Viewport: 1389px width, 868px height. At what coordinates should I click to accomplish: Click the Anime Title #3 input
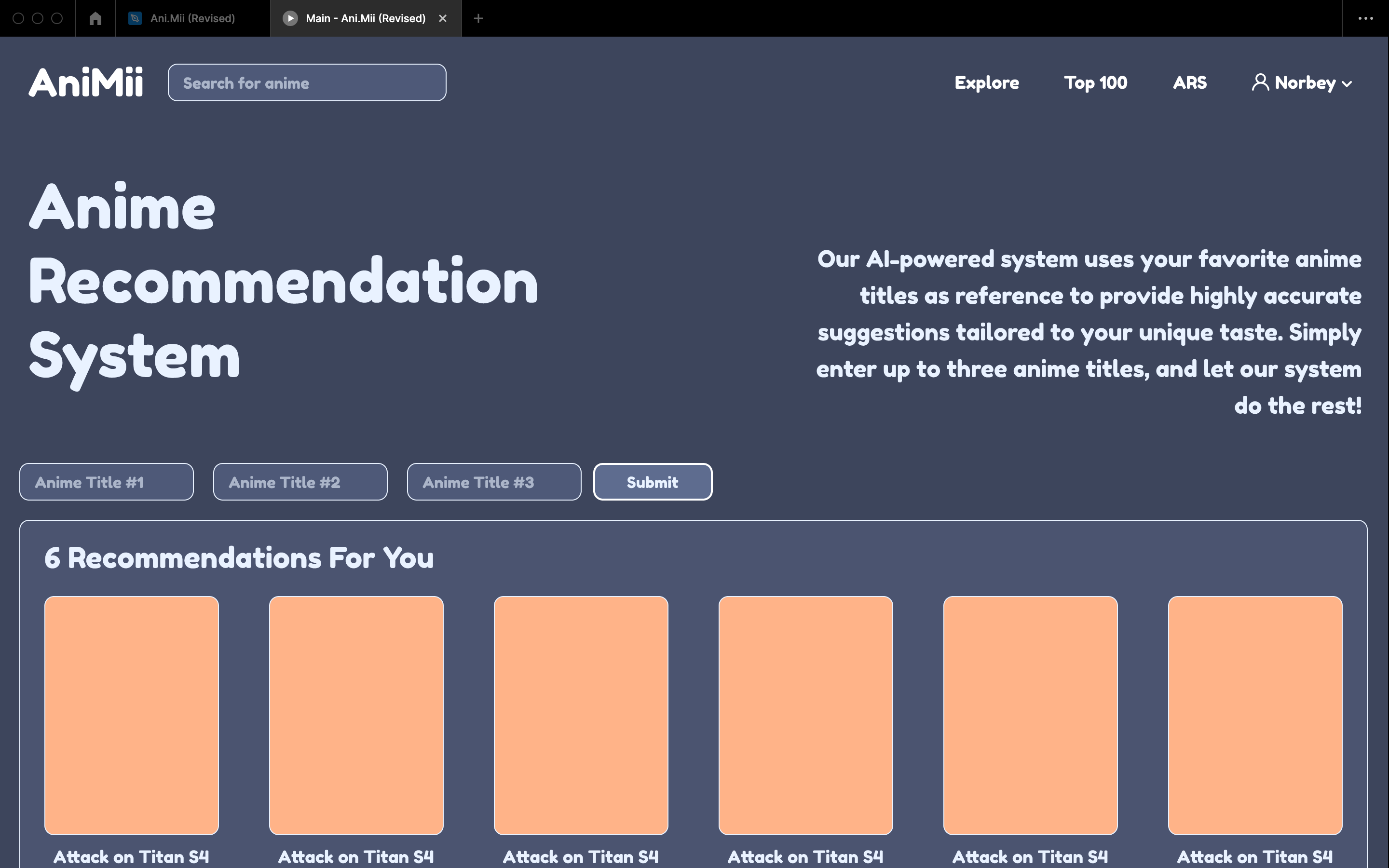click(493, 482)
